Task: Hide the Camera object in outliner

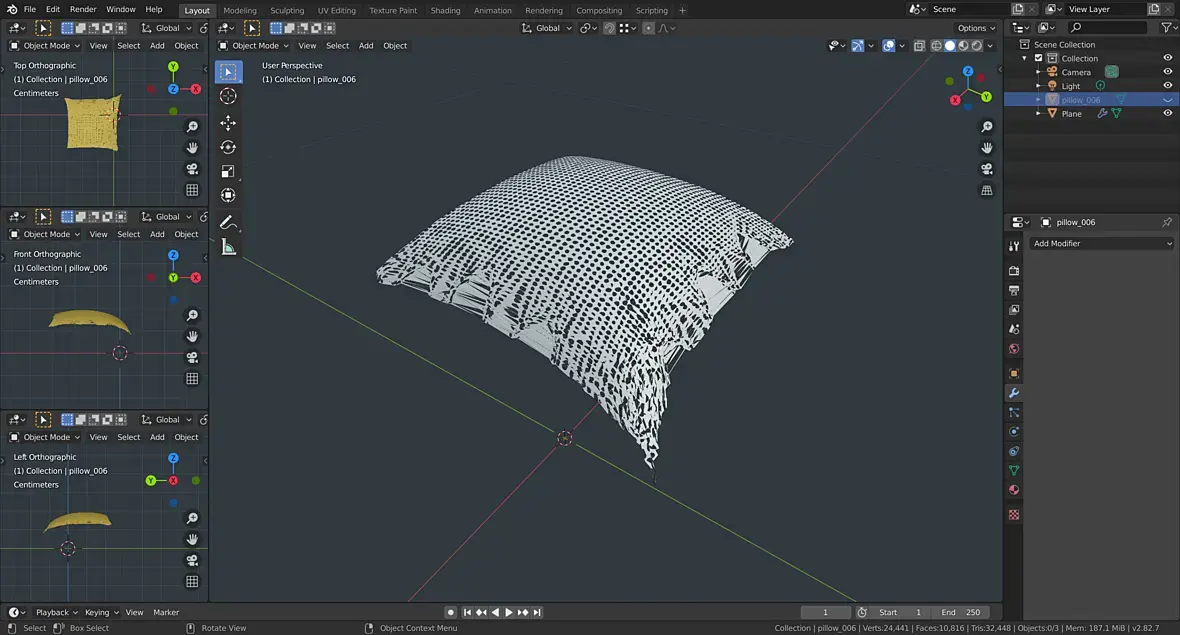Action: (x=1167, y=72)
